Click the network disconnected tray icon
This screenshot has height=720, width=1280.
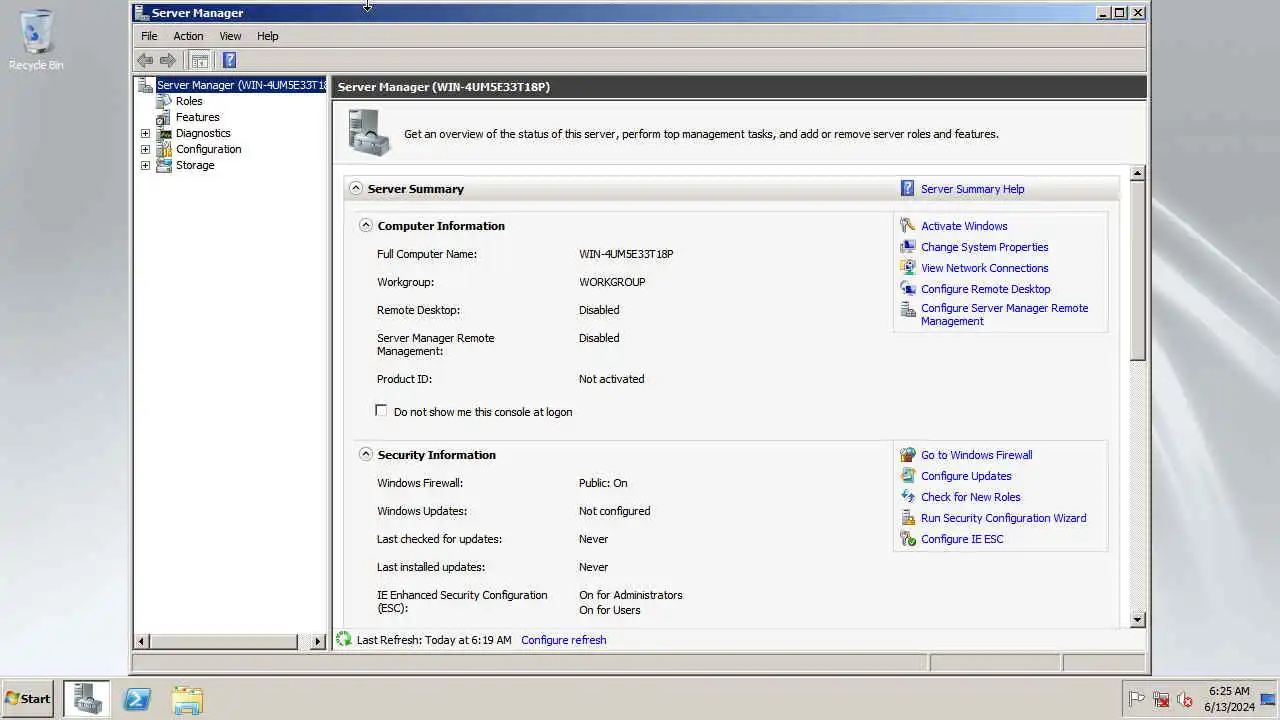1161,699
